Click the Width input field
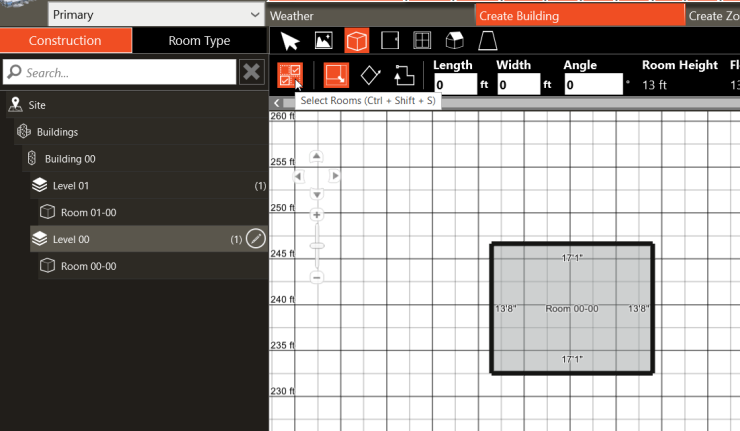The width and height of the screenshot is (740, 431). tap(519, 85)
